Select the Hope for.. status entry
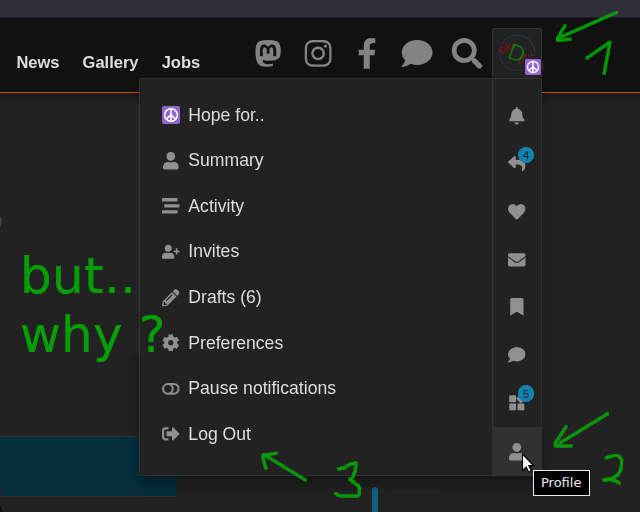 pos(213,115)
